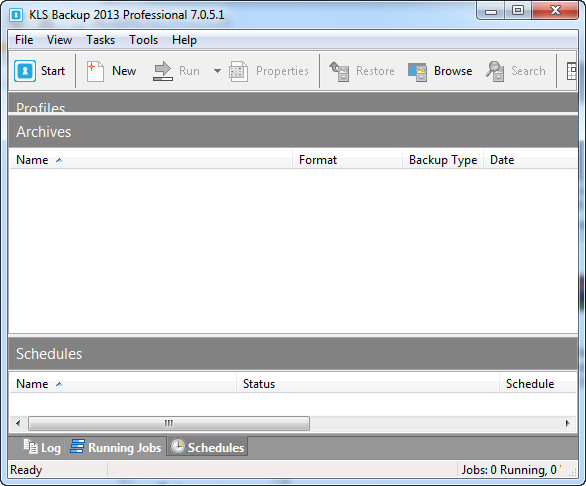The width and height of the screenshot is (586, 486).
Task: Open the Help menu
Action: tap(184, 40)
